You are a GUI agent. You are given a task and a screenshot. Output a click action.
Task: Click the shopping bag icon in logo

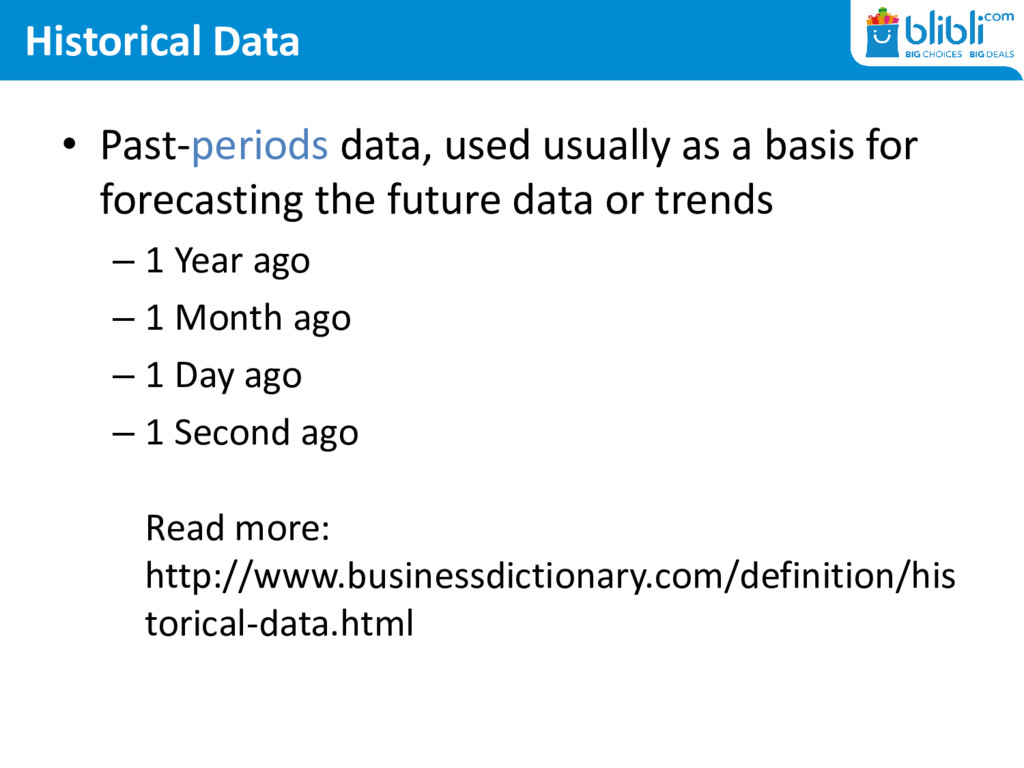[882, 34]
